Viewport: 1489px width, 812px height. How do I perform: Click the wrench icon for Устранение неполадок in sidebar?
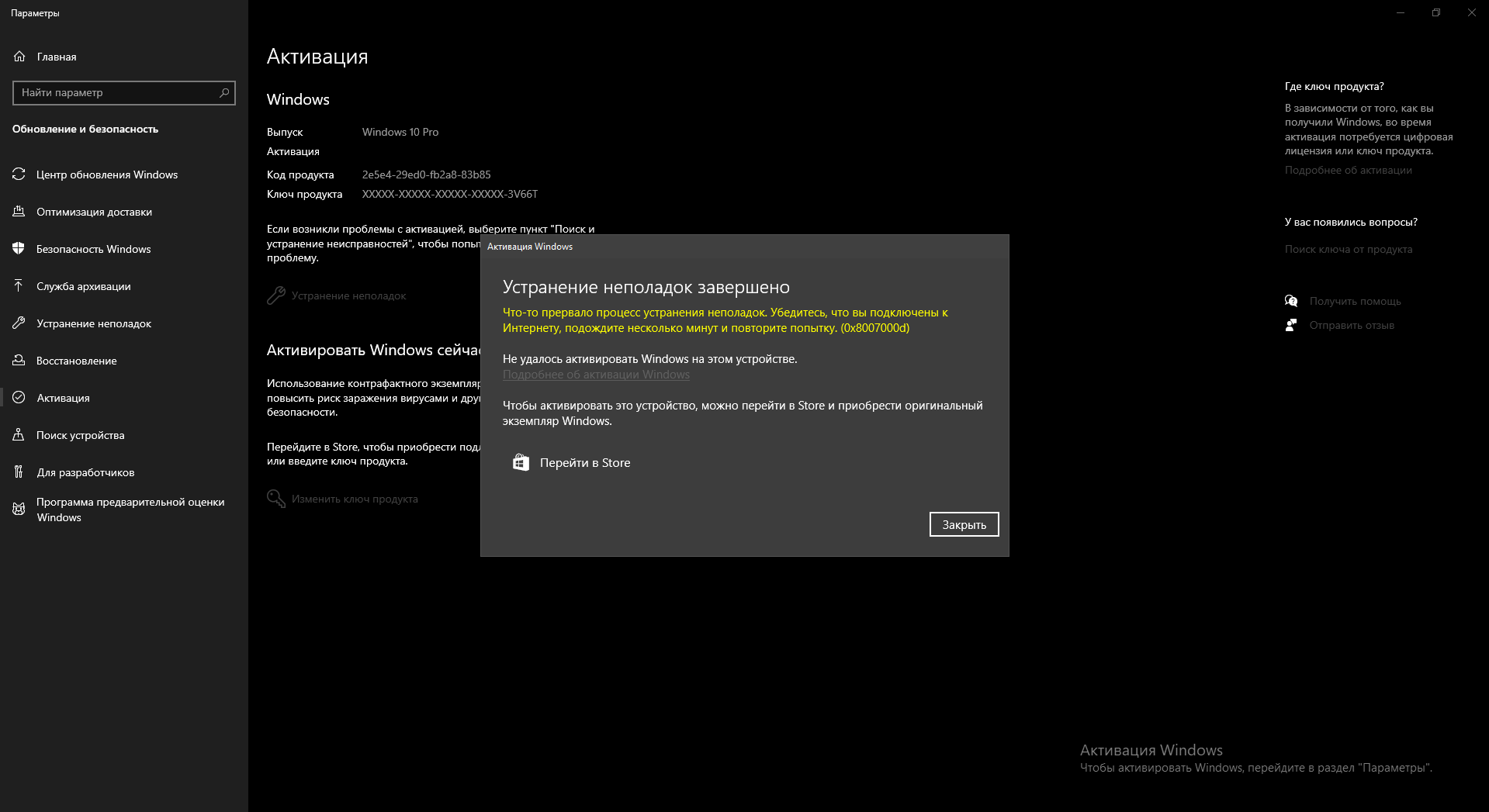(19, 323)
